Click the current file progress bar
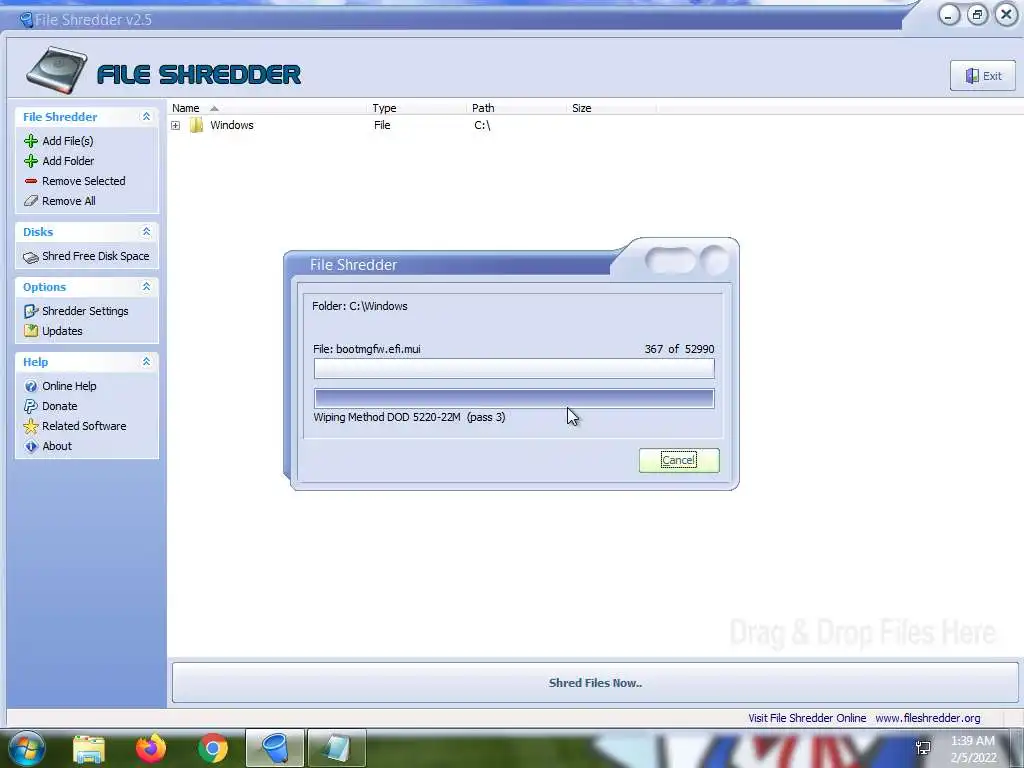1024x768 pixels. coord(514,368)
